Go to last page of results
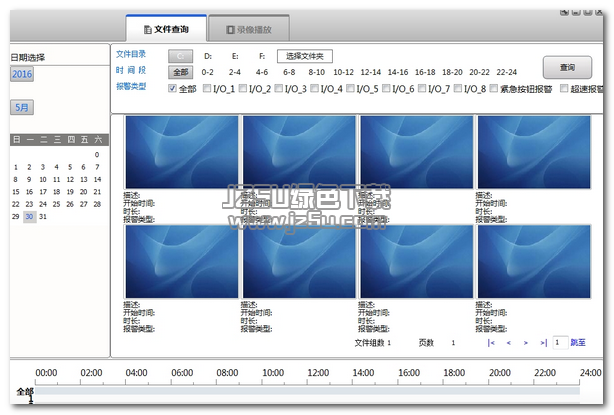 click(x=544, y=343)
